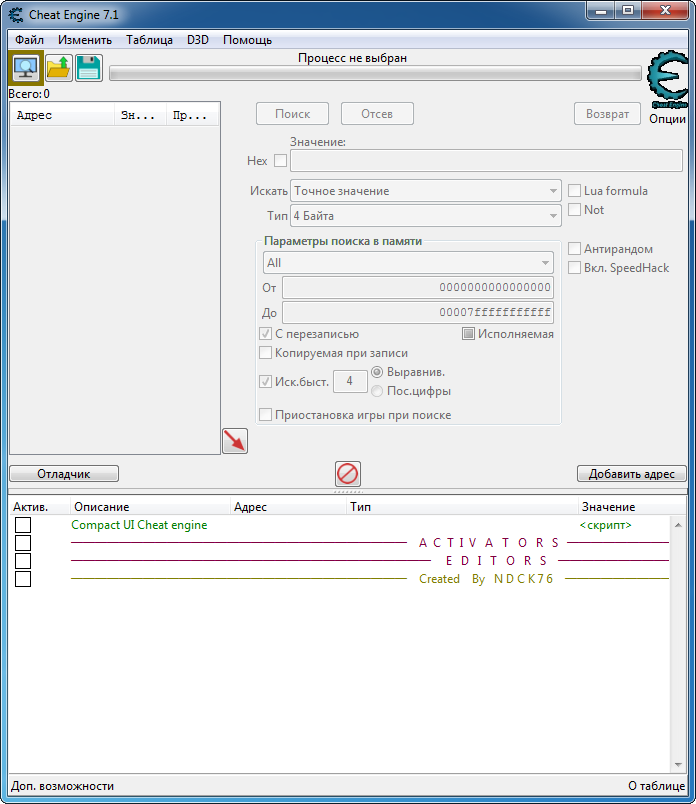Image resolution: width=696 pixels, height=804 pixels.
Task: Click the Адрес column header in results list
Action: tap(63, 115)
